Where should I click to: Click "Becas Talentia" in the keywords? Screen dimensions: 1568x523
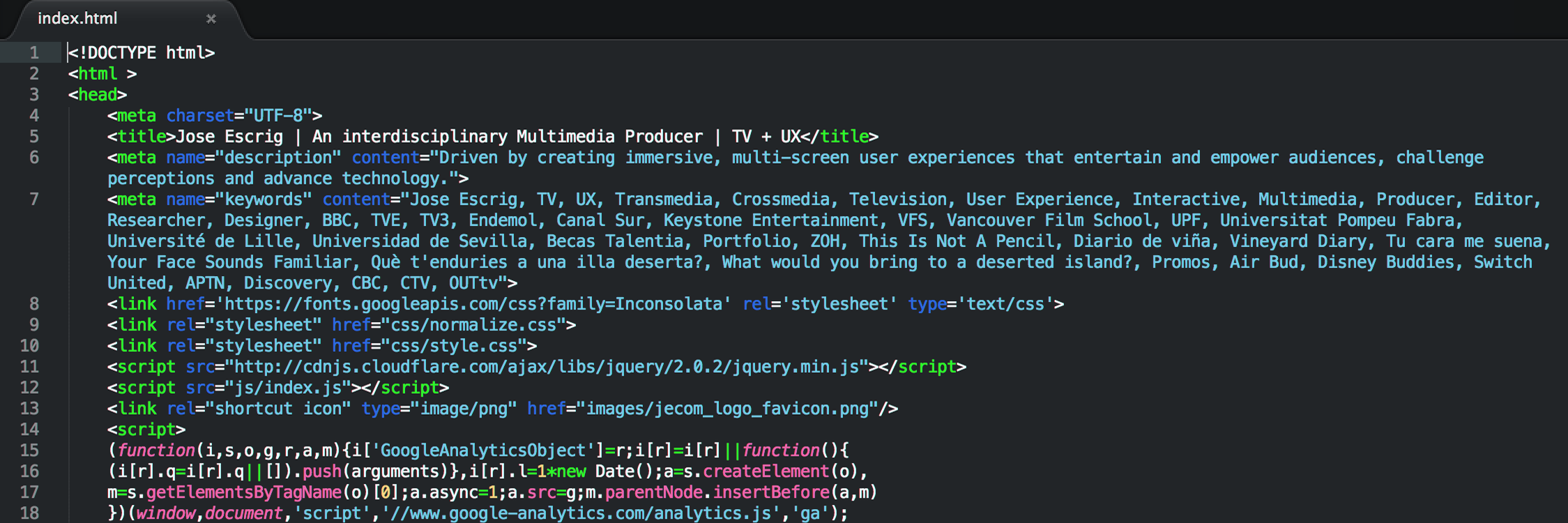coord(615,241)
